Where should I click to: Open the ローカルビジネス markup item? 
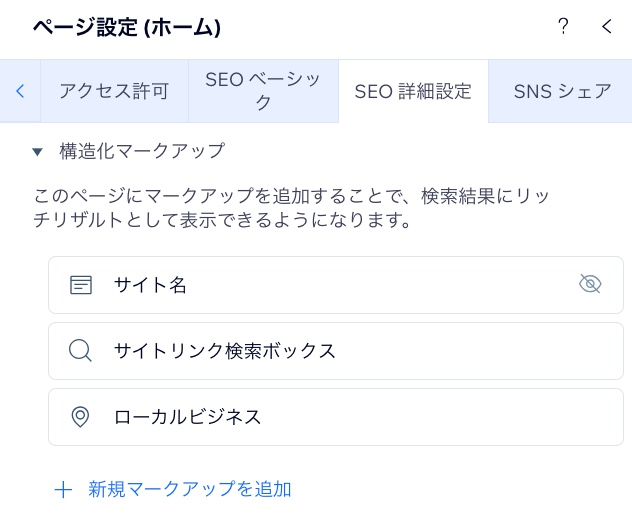[x=336, y=417]
